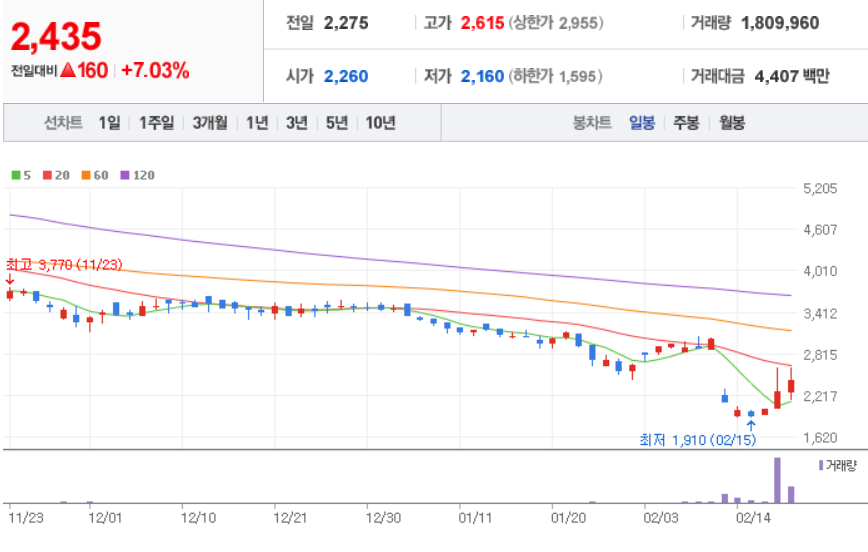
Task: Click the 선차트 label
Action: coord(63,122)
